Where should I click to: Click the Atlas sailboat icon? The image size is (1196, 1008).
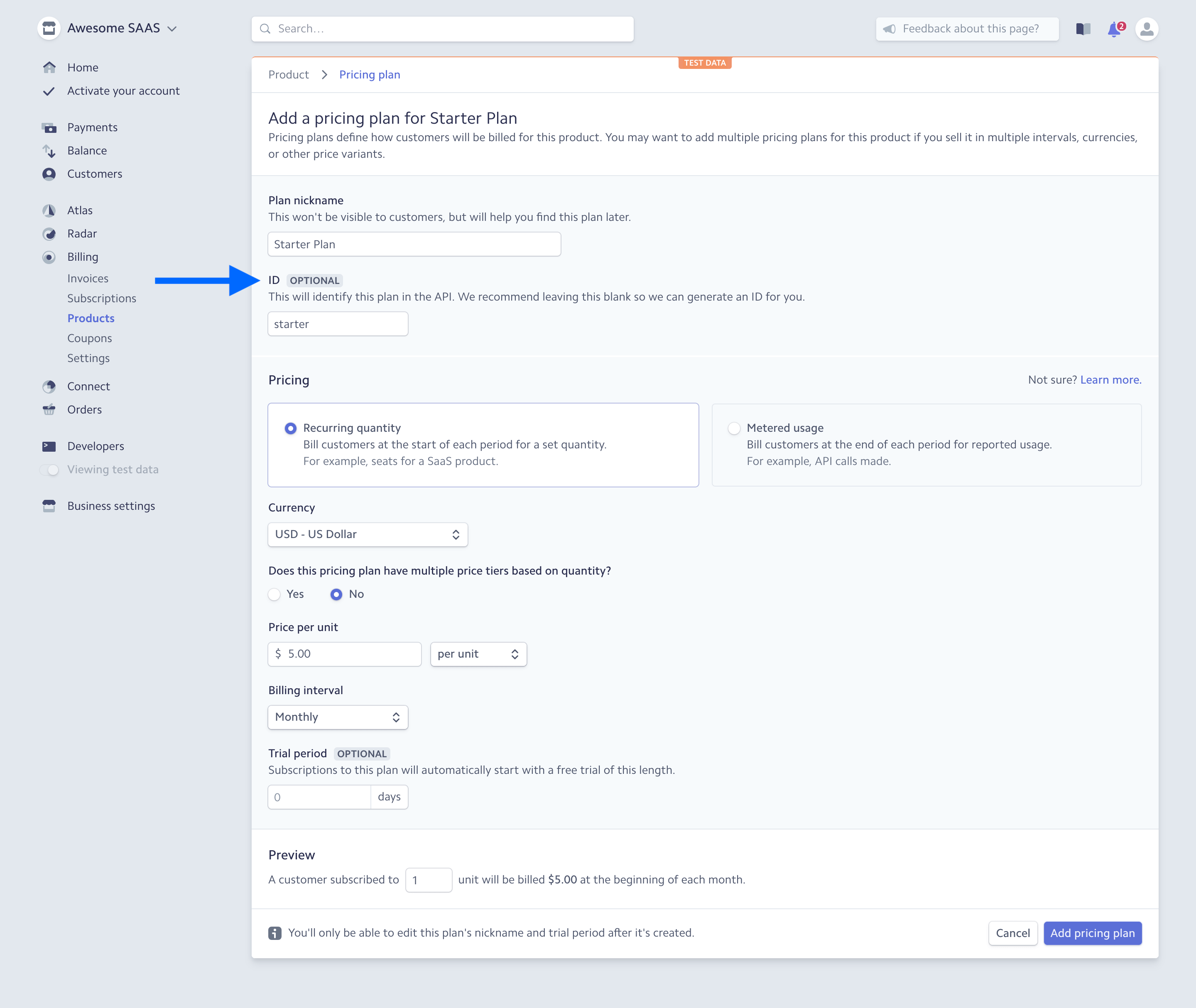pyautogui.click(x=49, y=210)
